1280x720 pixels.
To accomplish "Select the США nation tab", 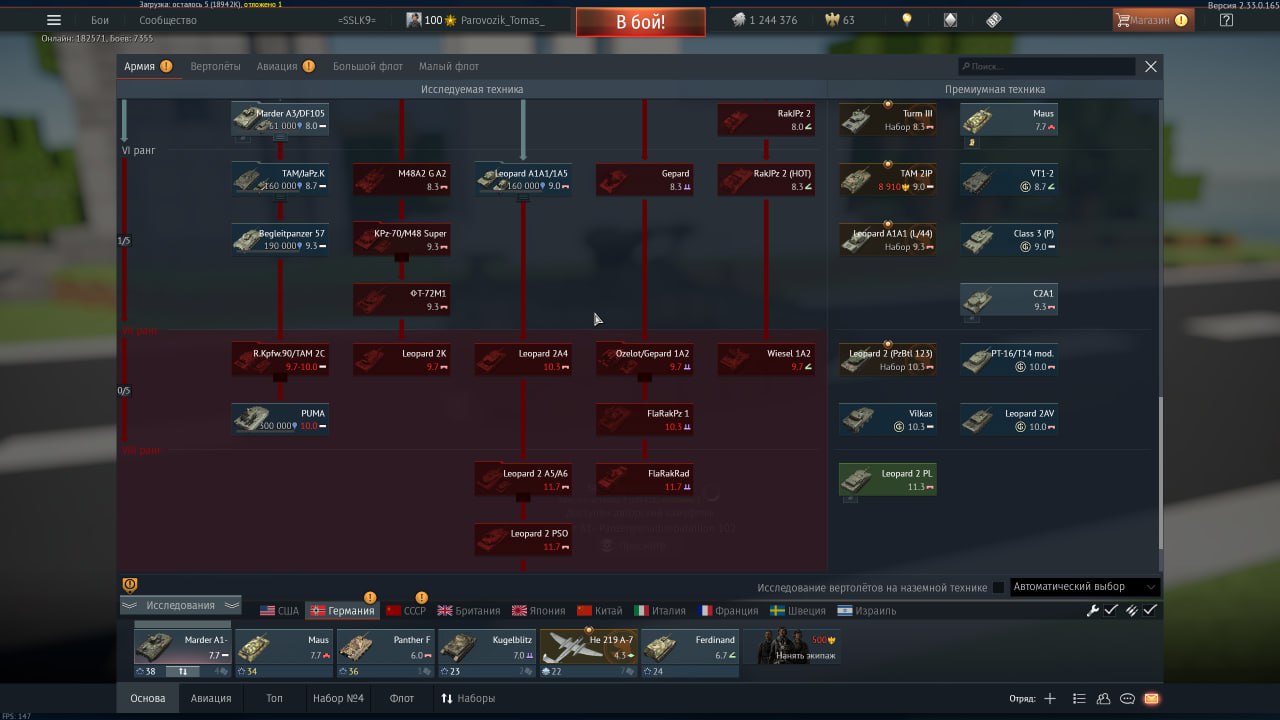I will pos(279,610).
